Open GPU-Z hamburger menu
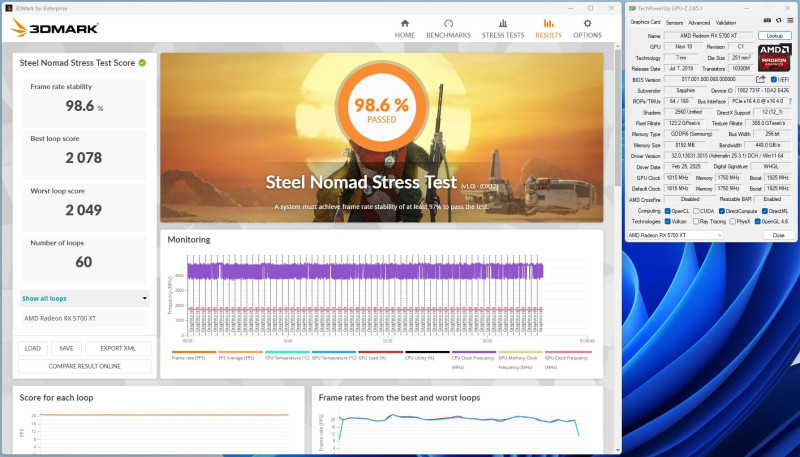The height and width of the screenshot is (457, 800). pos(790,21)
